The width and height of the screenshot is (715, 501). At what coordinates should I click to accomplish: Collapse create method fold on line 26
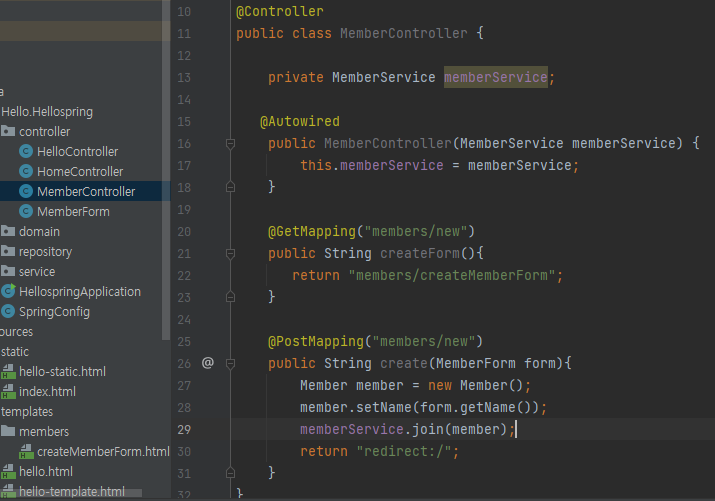point(230,364)
